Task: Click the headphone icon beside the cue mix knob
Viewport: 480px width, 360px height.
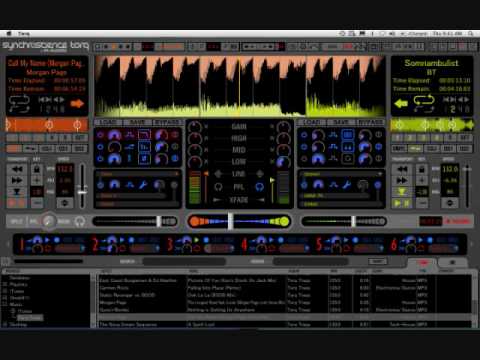Action: [x=79, y=221]
